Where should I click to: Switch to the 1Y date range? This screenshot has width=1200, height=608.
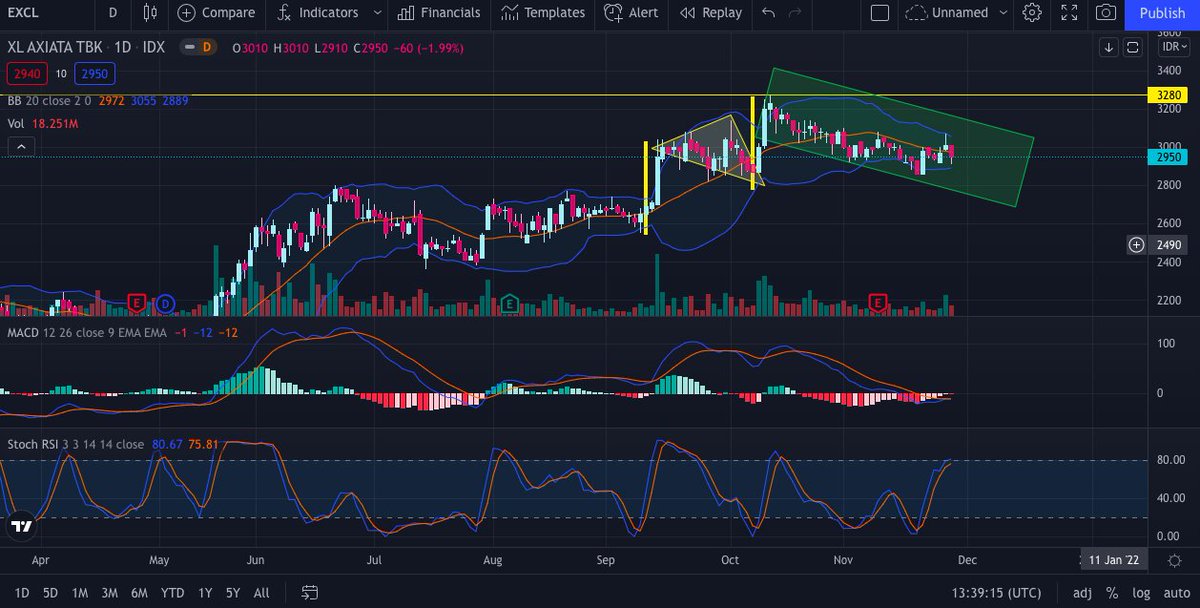(205, 592)
